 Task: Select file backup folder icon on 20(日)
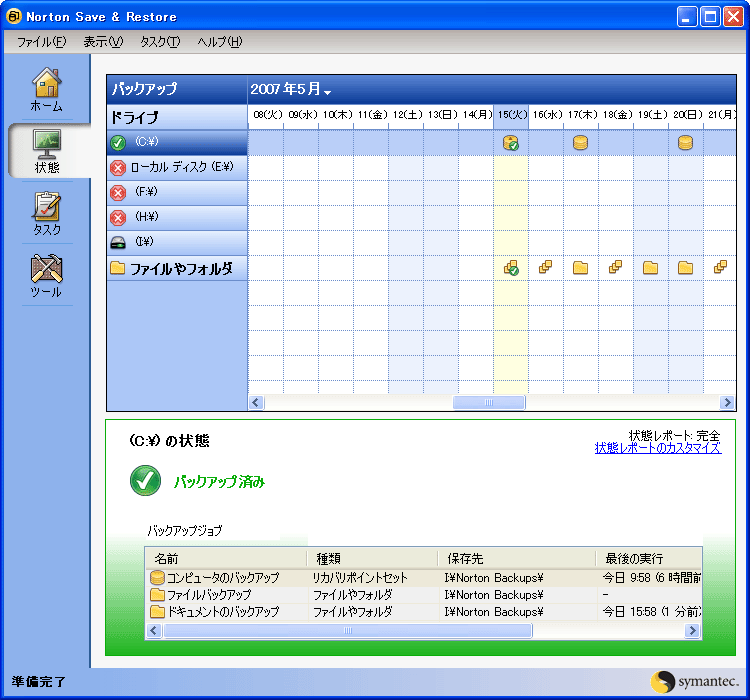685,267
